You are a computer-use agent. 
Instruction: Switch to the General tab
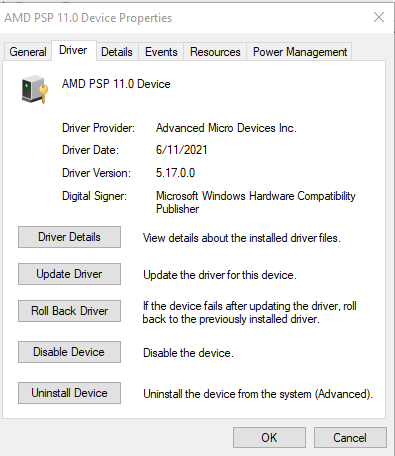coord(28,52)
